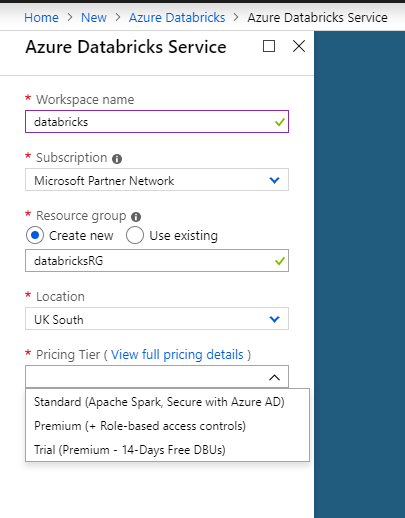Select the Create new radio button
Image resolution: width=405 pixels, height=518 pixels.
[35, 235]
